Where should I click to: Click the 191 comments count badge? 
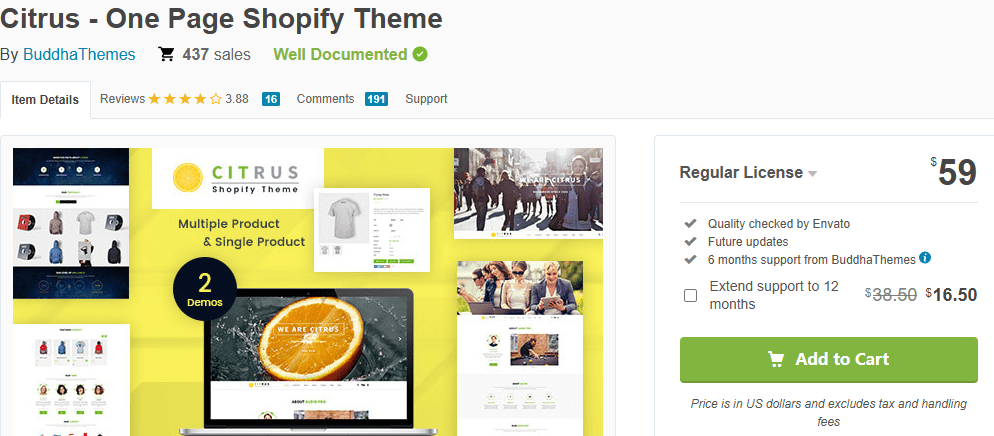377,99
